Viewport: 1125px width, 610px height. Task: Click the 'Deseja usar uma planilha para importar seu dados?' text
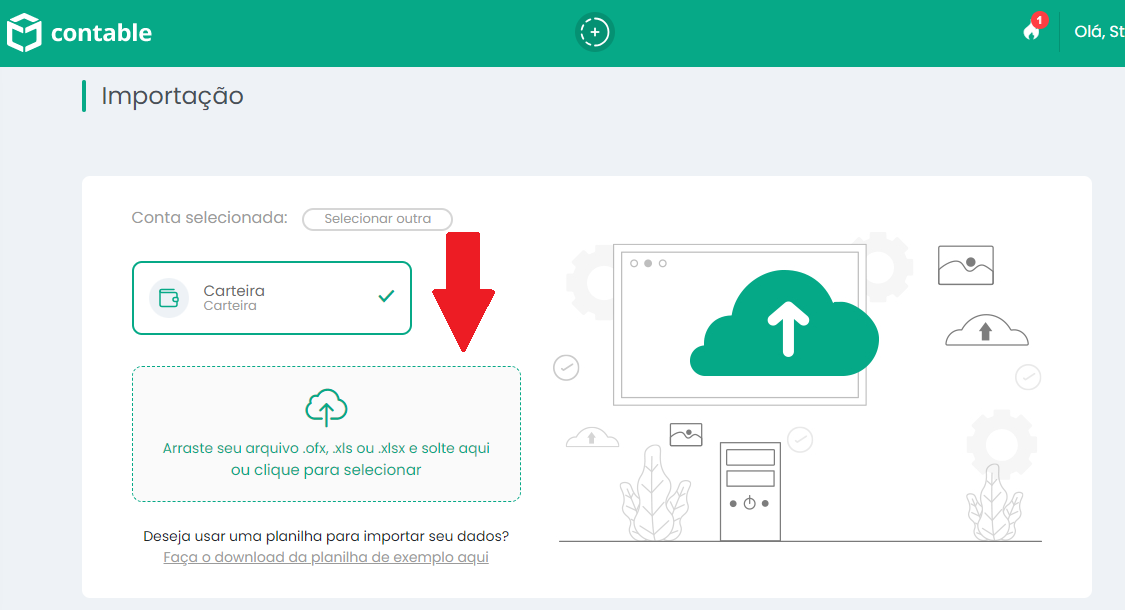326,536
